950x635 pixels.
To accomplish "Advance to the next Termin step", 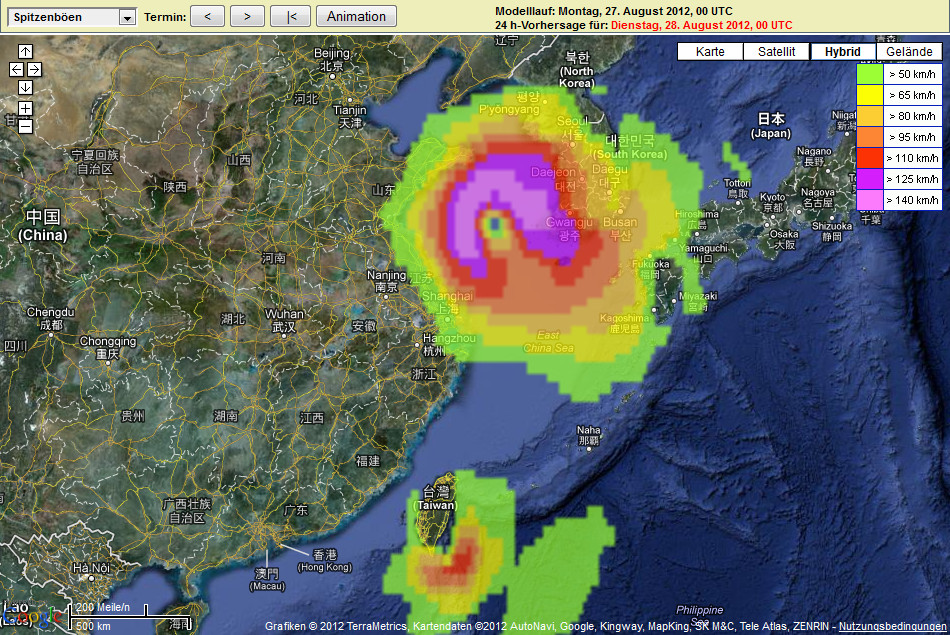I will coord(247,16).
